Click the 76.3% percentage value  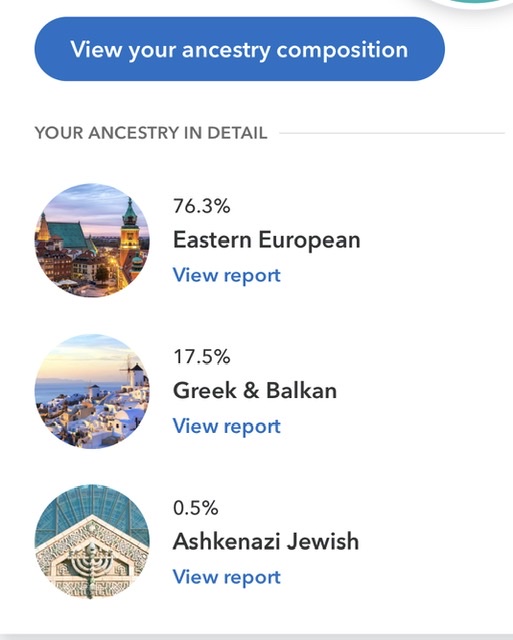click(x=202, y=206)
